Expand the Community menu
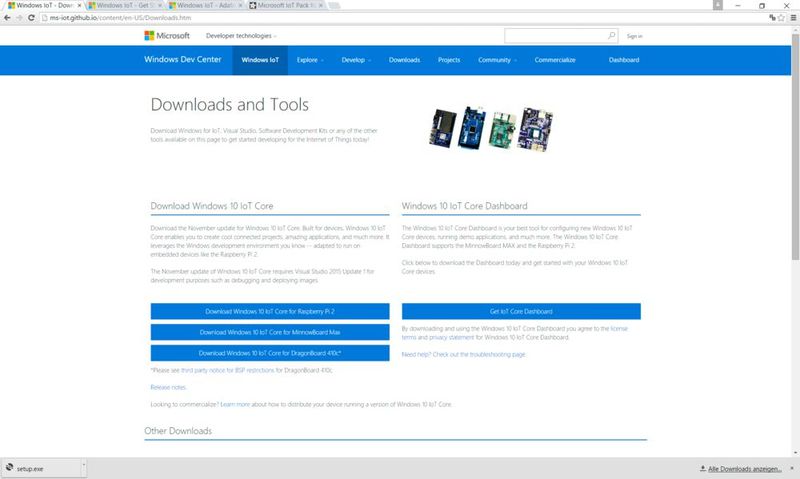800x479 pixels. tap(497, 60)
